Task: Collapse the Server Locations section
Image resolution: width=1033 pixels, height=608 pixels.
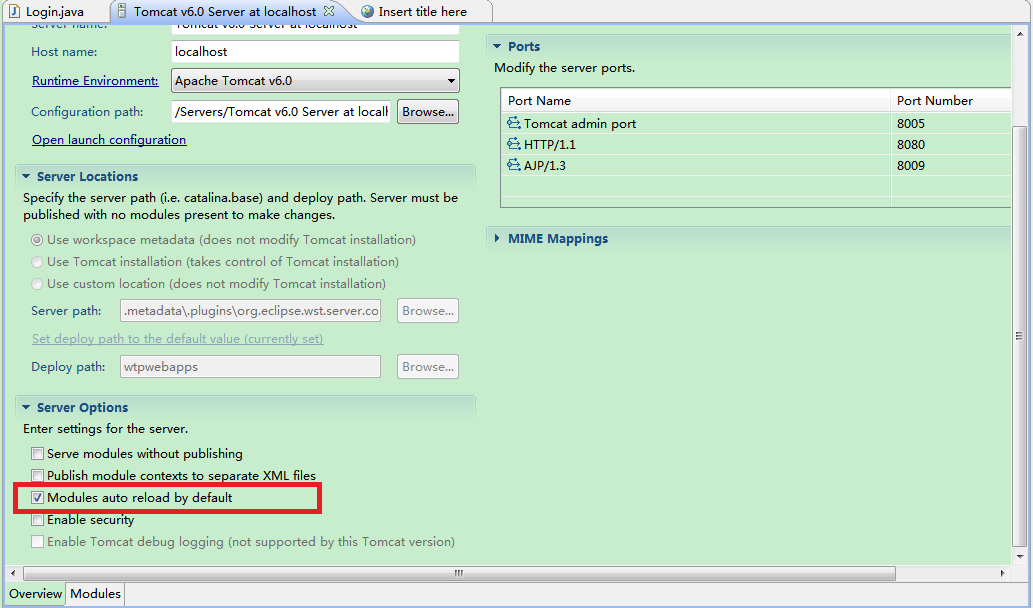Action: tap(26, 177)
